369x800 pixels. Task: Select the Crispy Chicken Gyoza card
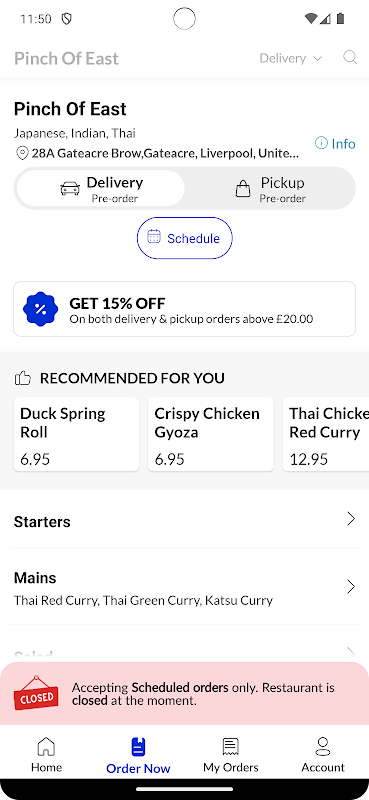click(211, 434)
